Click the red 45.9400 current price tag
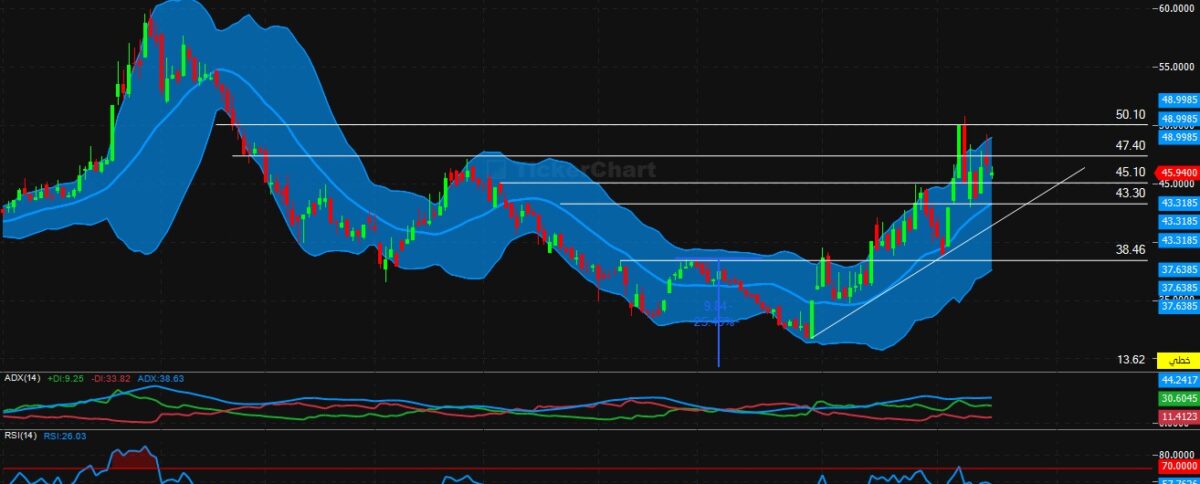This screenshot has height=484, width=1200. (x=1176, y=172)
